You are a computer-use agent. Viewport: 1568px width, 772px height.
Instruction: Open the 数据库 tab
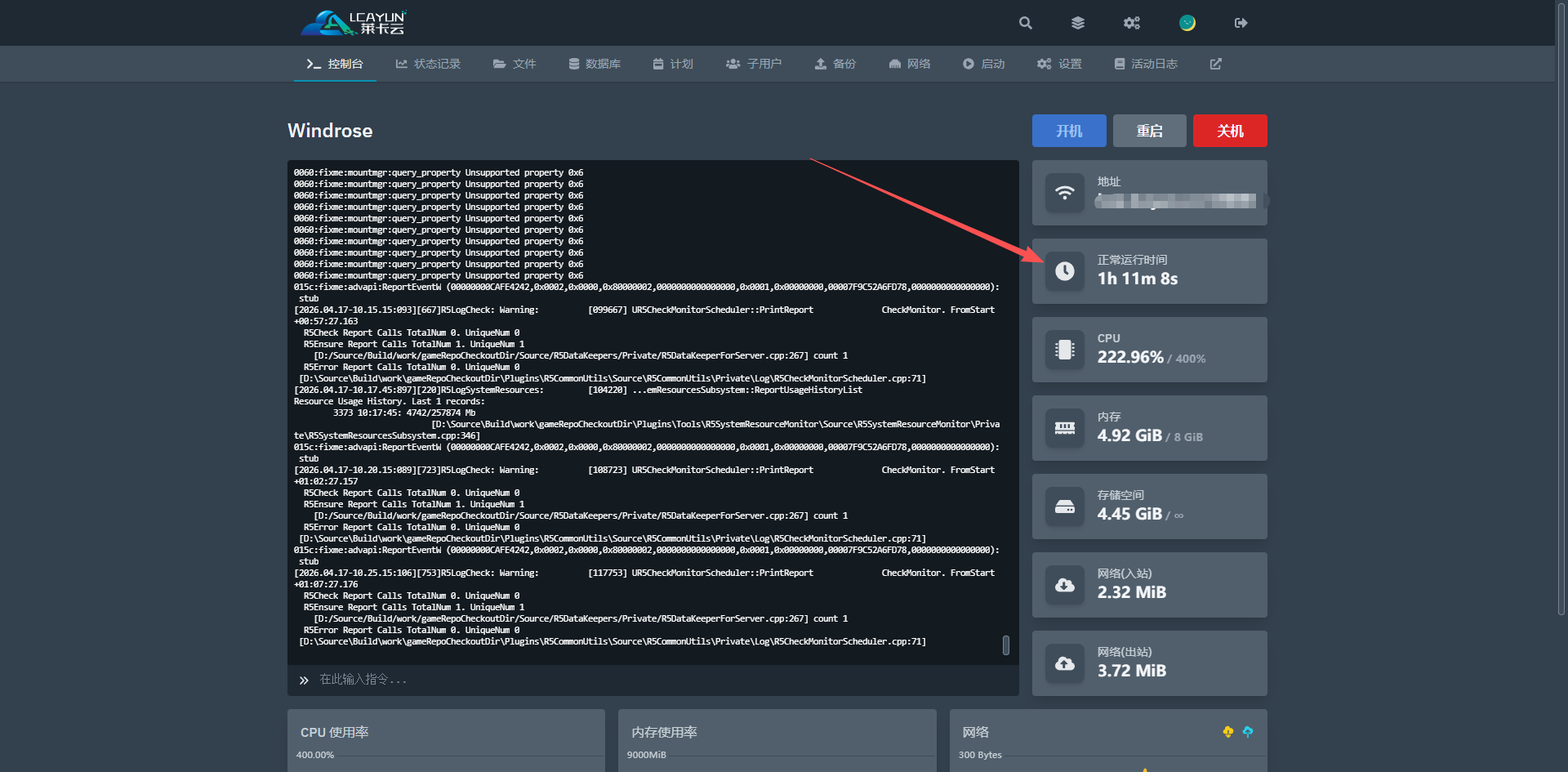(595, 64)
